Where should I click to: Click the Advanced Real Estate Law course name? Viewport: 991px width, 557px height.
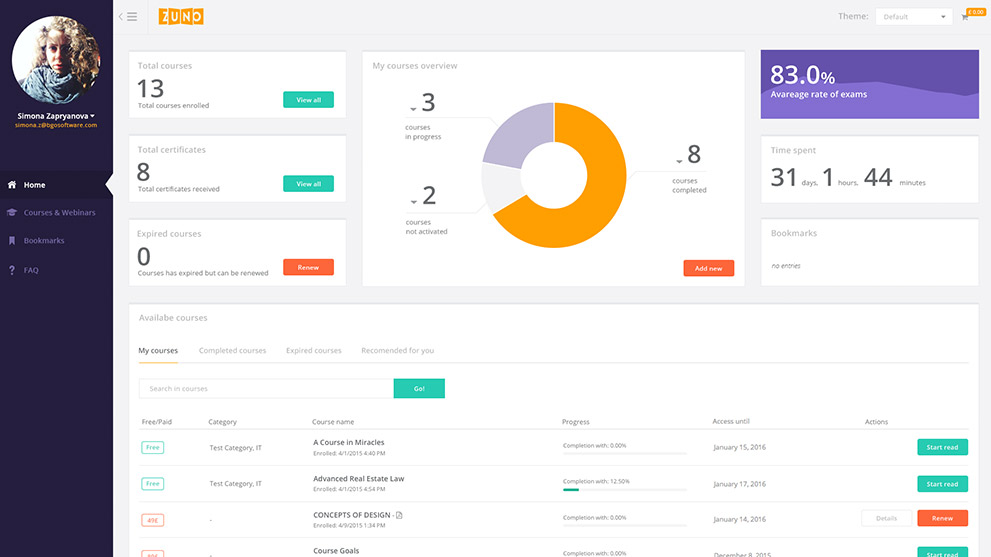(x=358, y=479)
